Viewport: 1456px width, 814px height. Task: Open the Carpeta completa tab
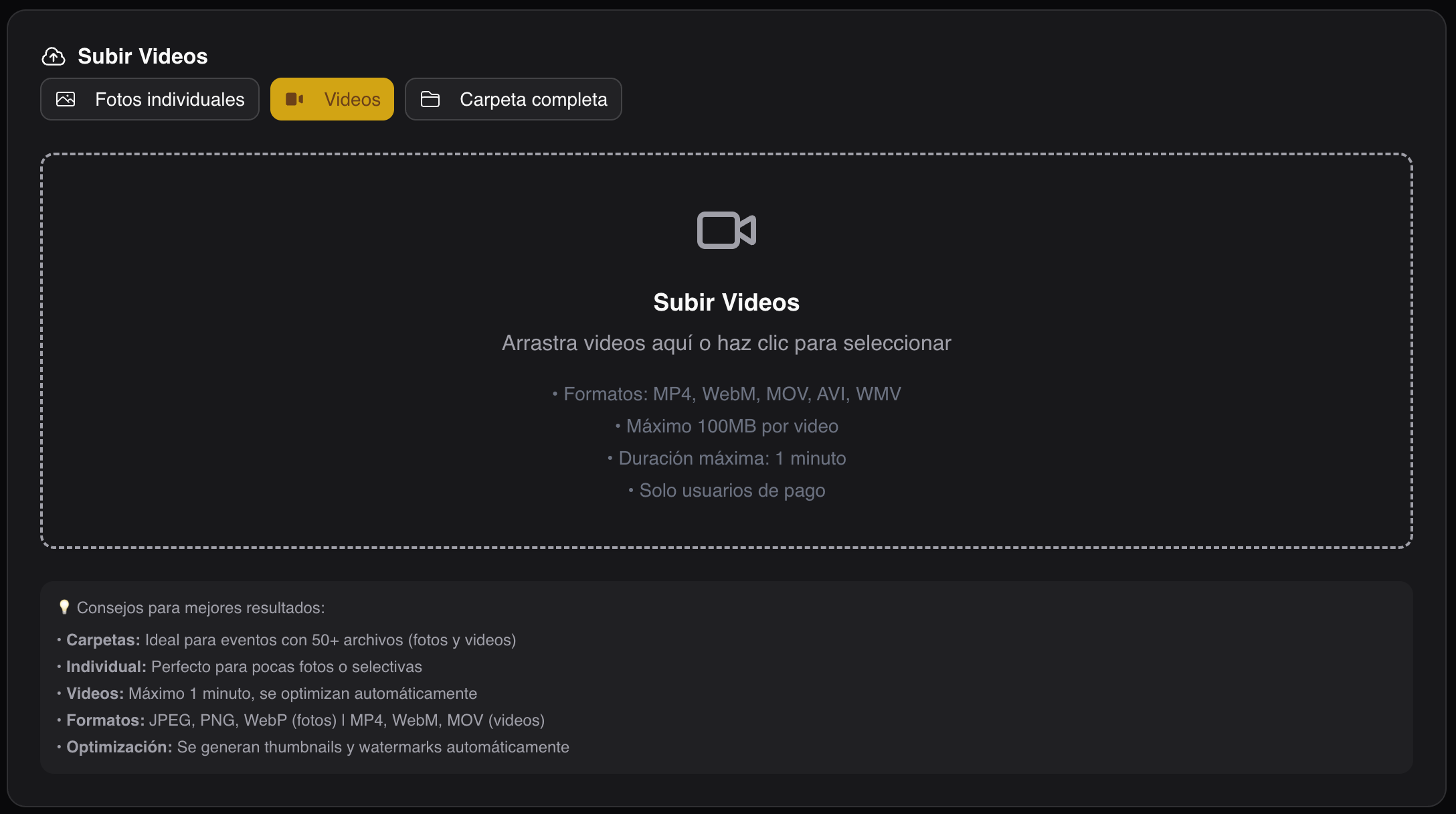click(533, 99)
